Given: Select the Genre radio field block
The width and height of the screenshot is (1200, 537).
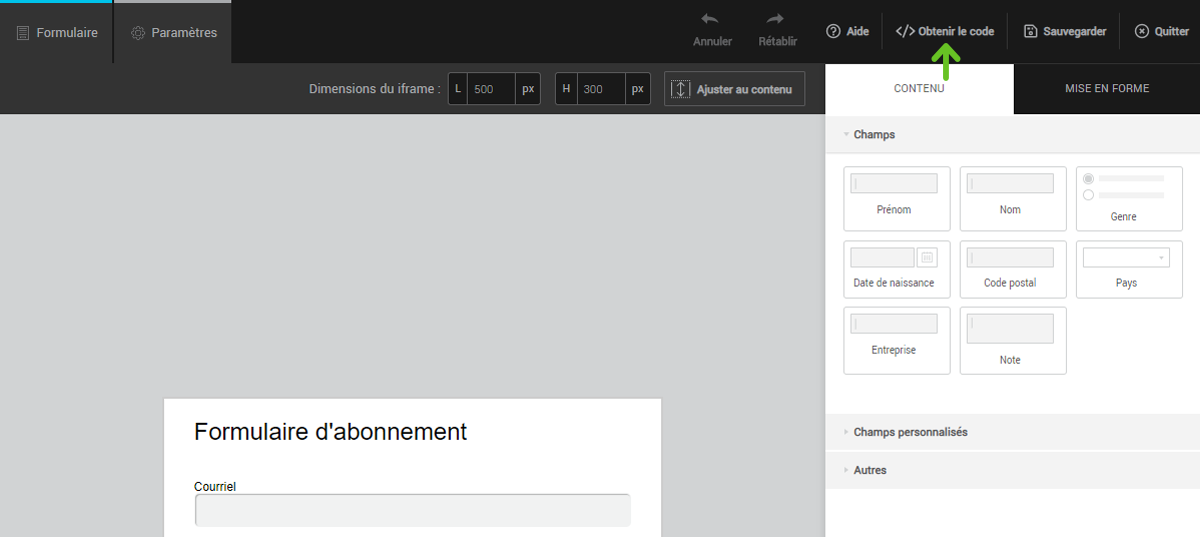Looking at the screenshot, I should [x=1128, y=198].
